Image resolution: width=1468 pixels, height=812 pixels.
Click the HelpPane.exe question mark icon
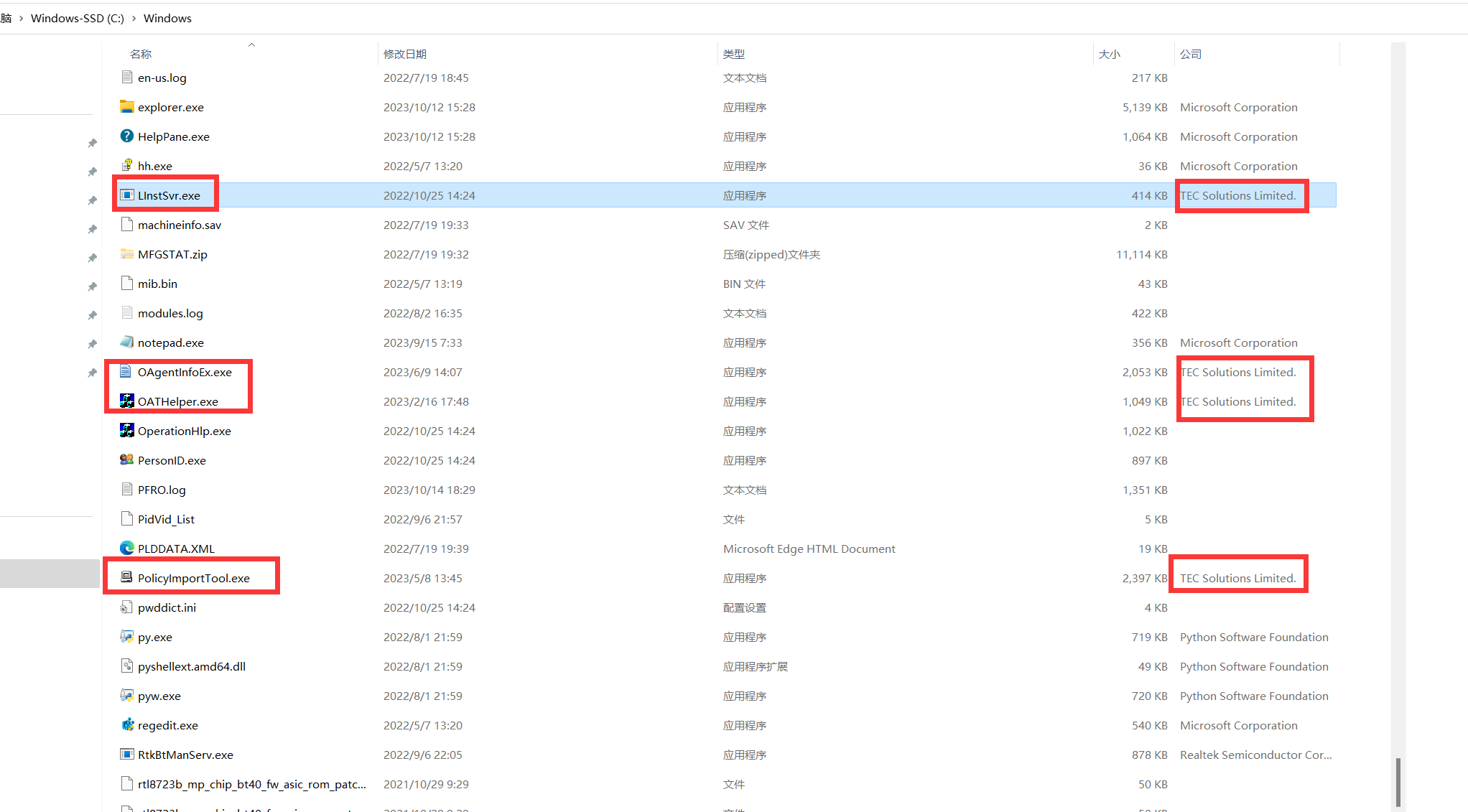[127, 136]
